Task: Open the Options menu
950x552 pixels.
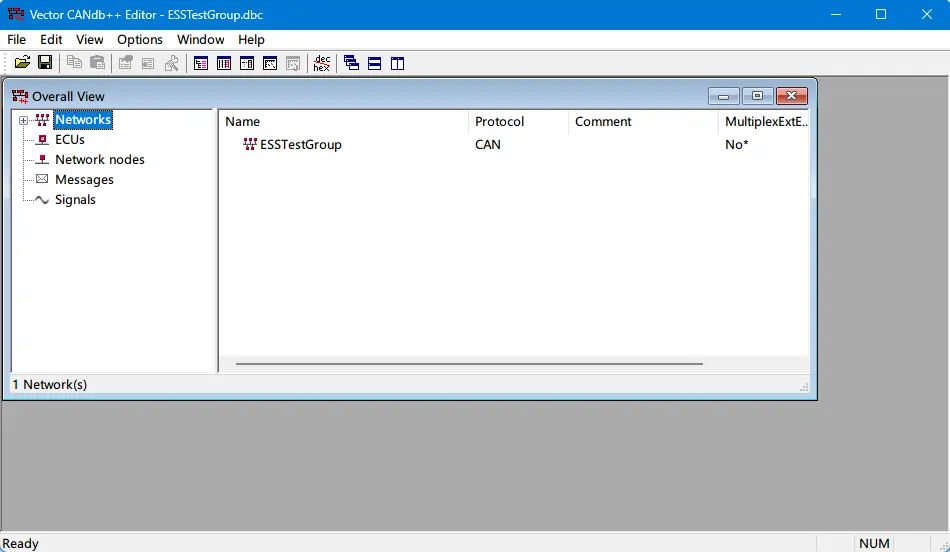Action: click(140, 39)
